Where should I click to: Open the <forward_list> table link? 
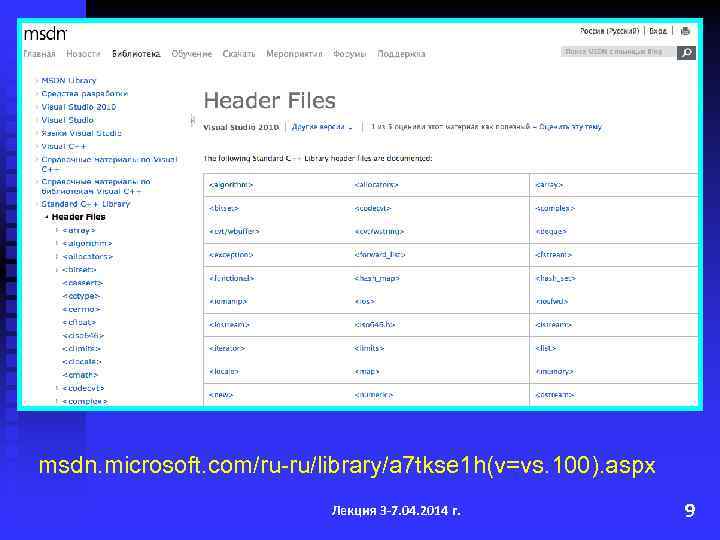(x=379, y=254)
